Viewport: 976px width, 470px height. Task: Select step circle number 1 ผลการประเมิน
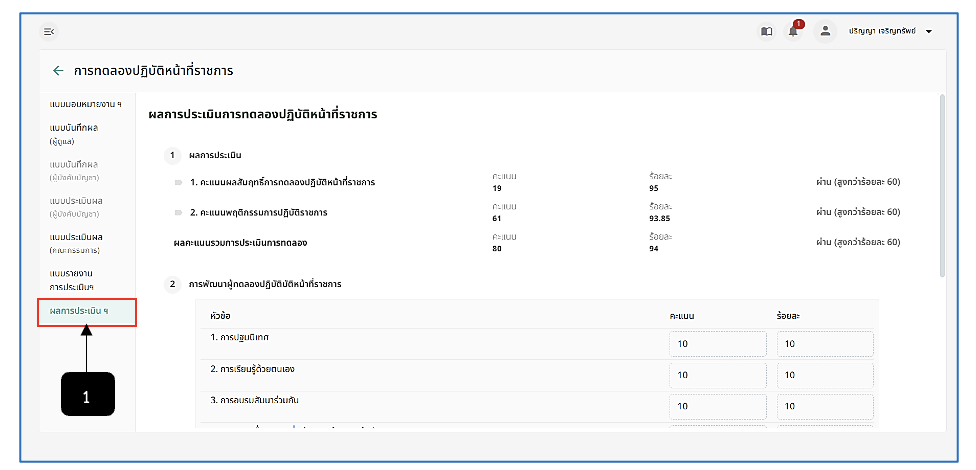(x=172, y=156)
